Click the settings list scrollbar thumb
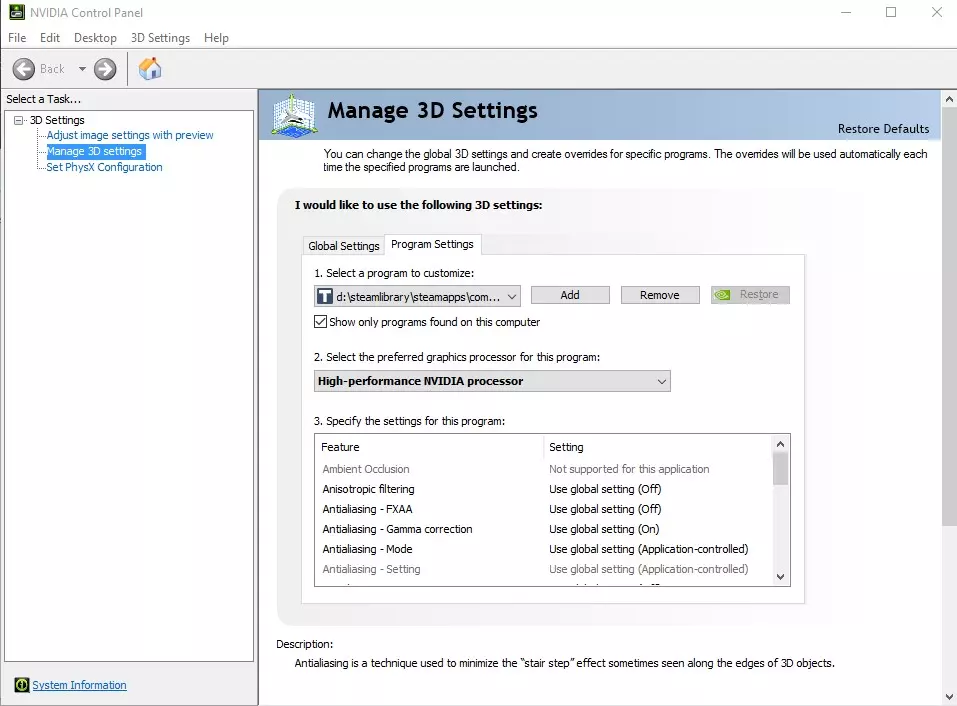This screenshot has width=957, height=706. 780,469
